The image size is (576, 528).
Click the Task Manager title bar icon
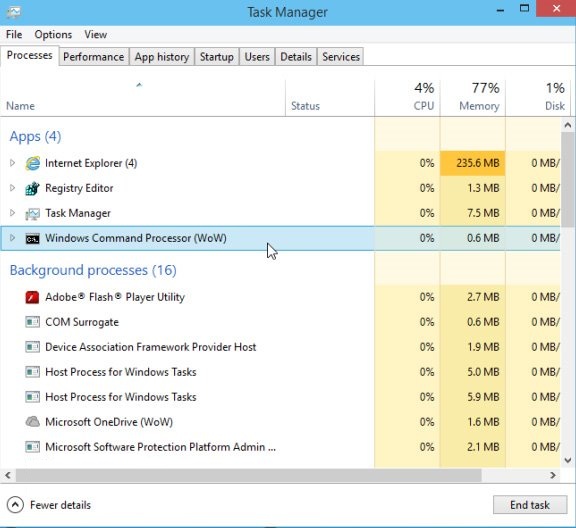14,12
